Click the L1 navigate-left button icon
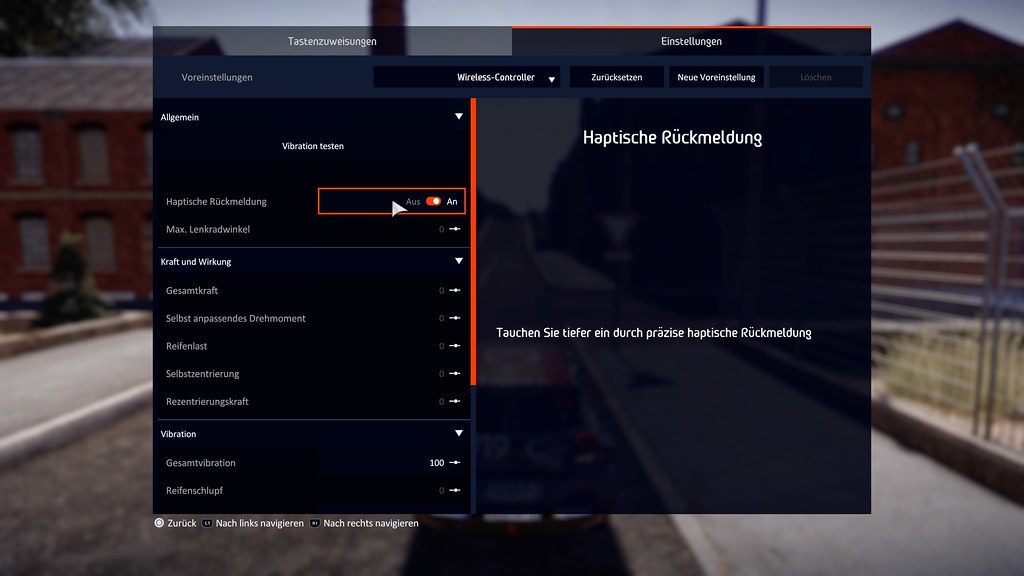1024x576 pixels. click(207, 523)
